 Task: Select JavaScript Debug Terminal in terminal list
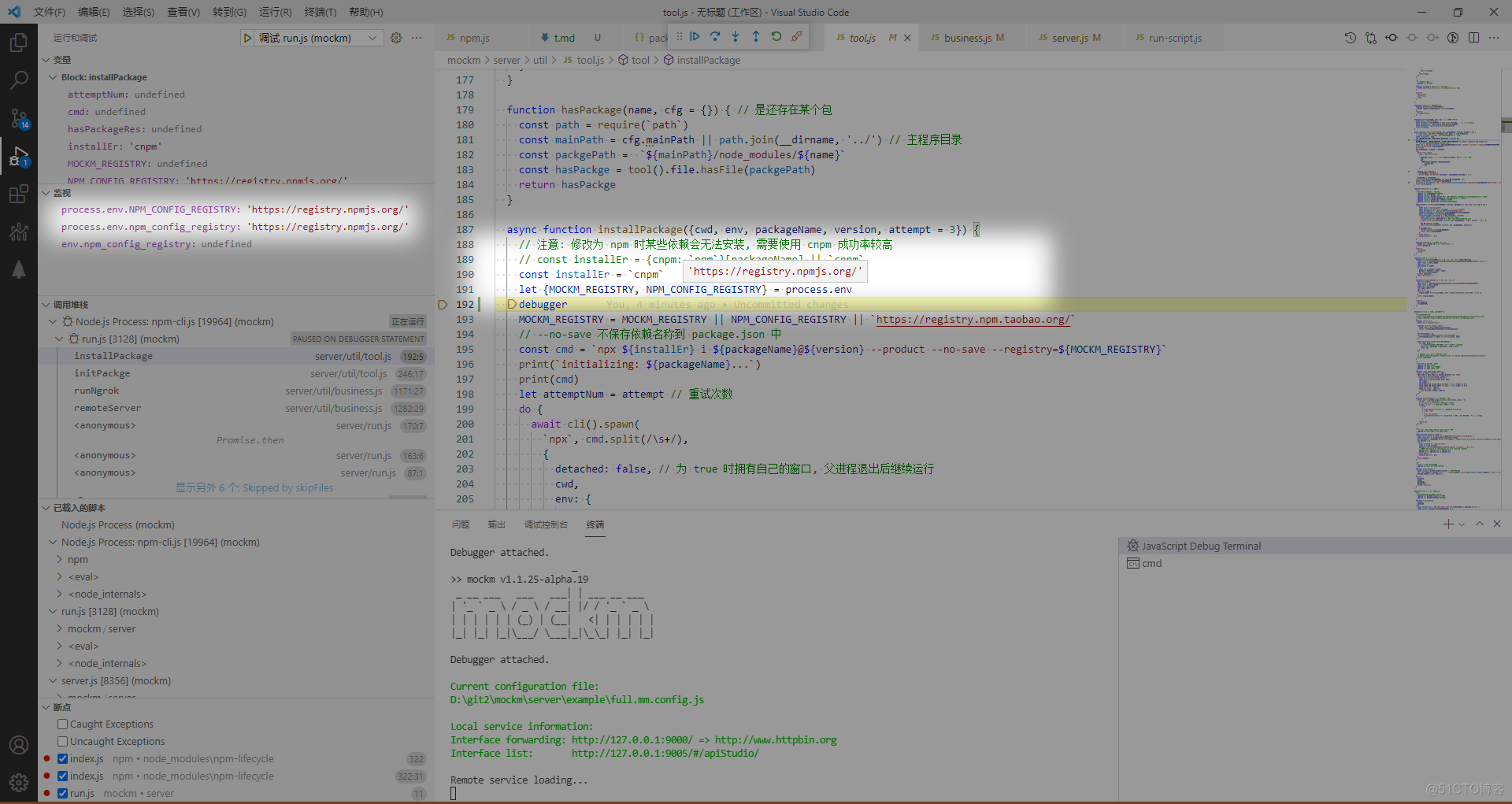pos(1315,546)
